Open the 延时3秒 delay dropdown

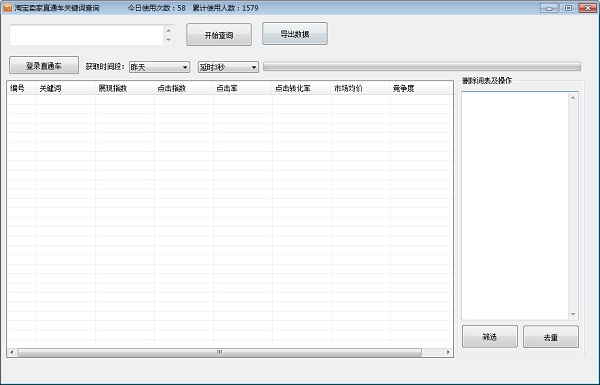228,67
